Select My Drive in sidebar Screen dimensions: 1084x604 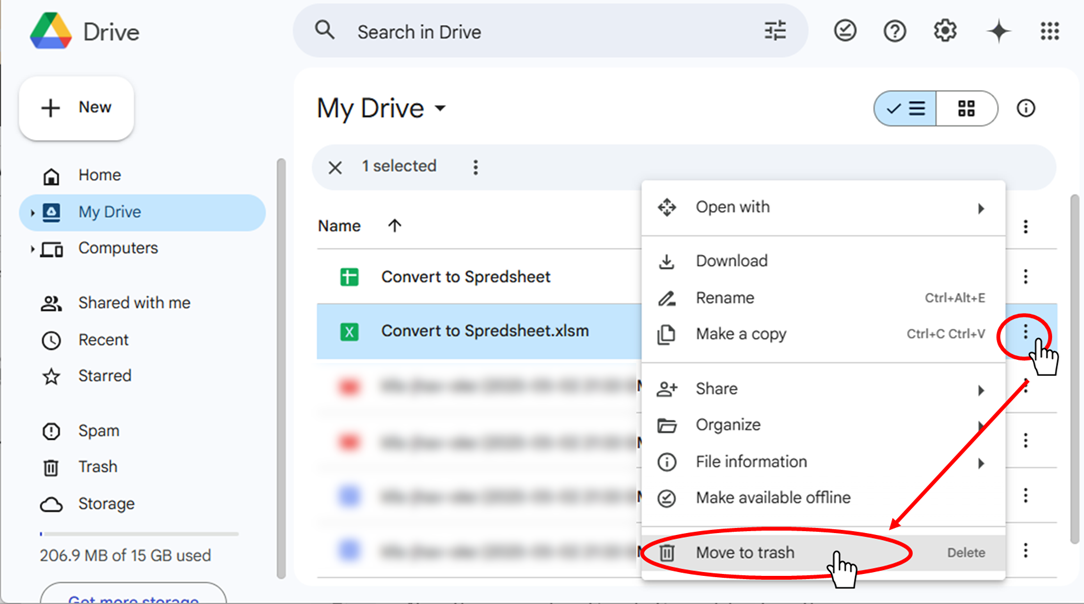(142, 212)
